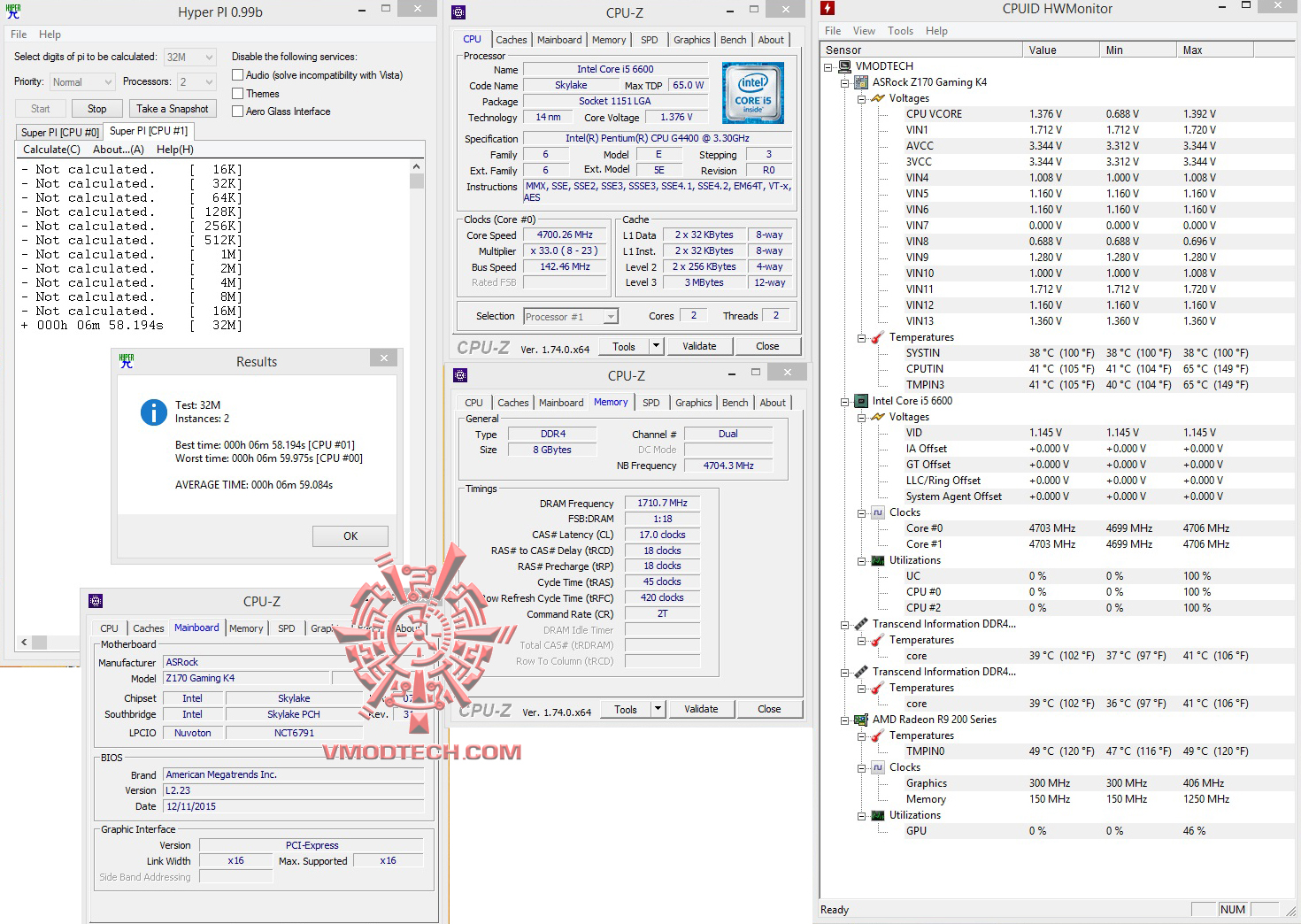
Task: Open the Selection dropdown showing Processor #1
Action: (x=571, y=316)
